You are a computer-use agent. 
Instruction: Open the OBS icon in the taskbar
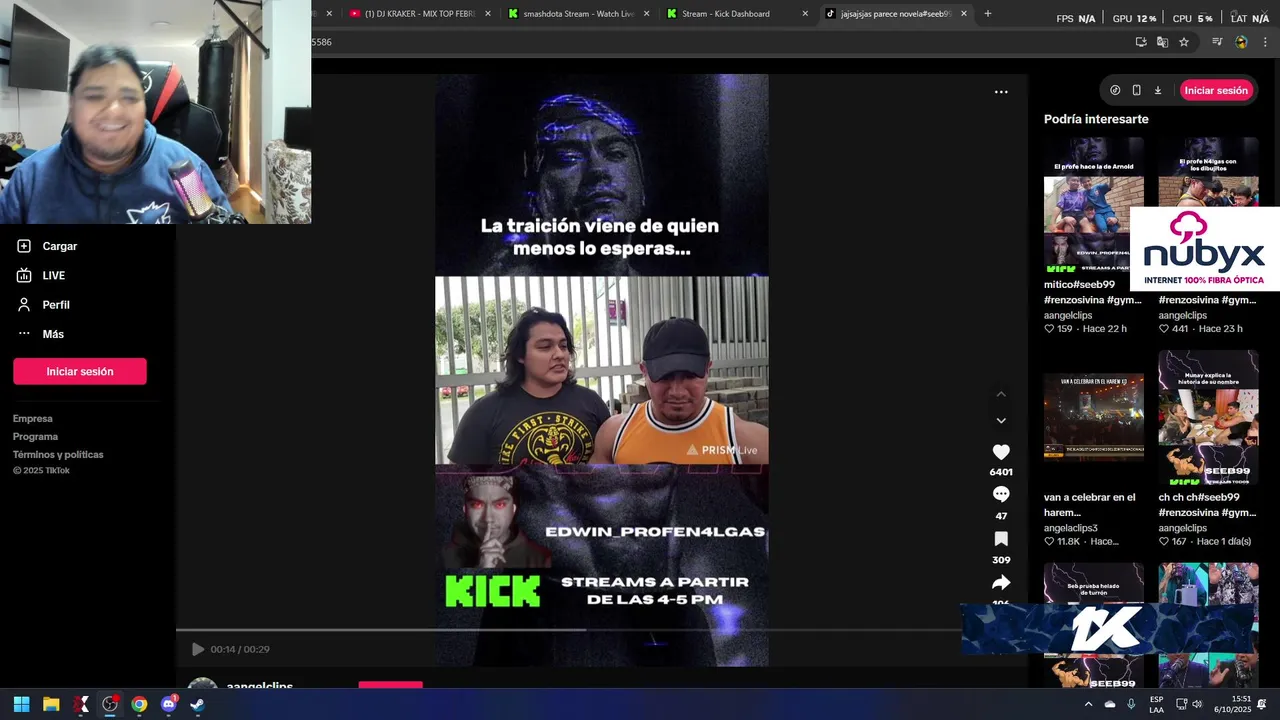pyautogui.click(x=110, y=704)
